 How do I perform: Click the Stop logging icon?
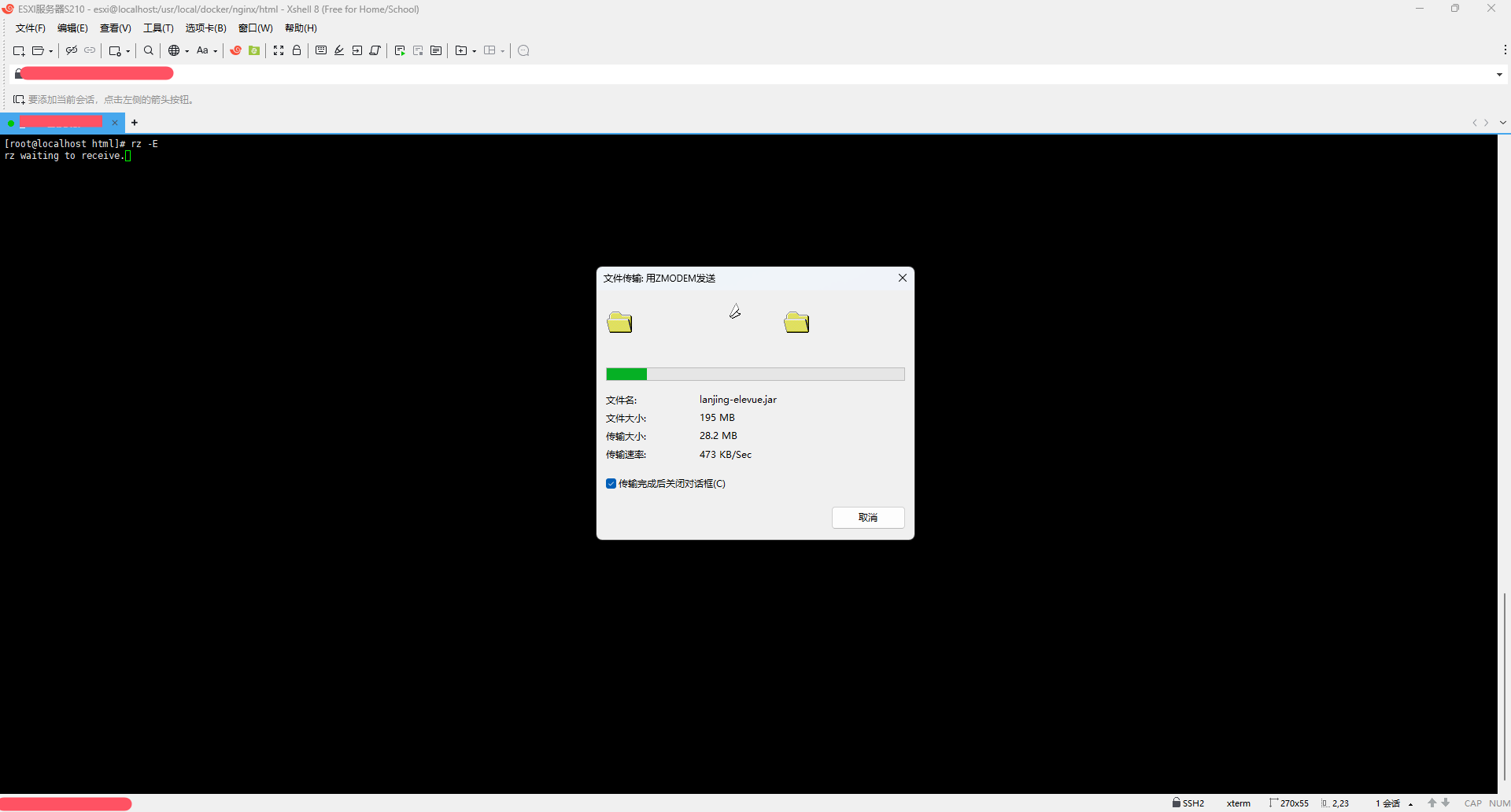click(x=418, y=50)
